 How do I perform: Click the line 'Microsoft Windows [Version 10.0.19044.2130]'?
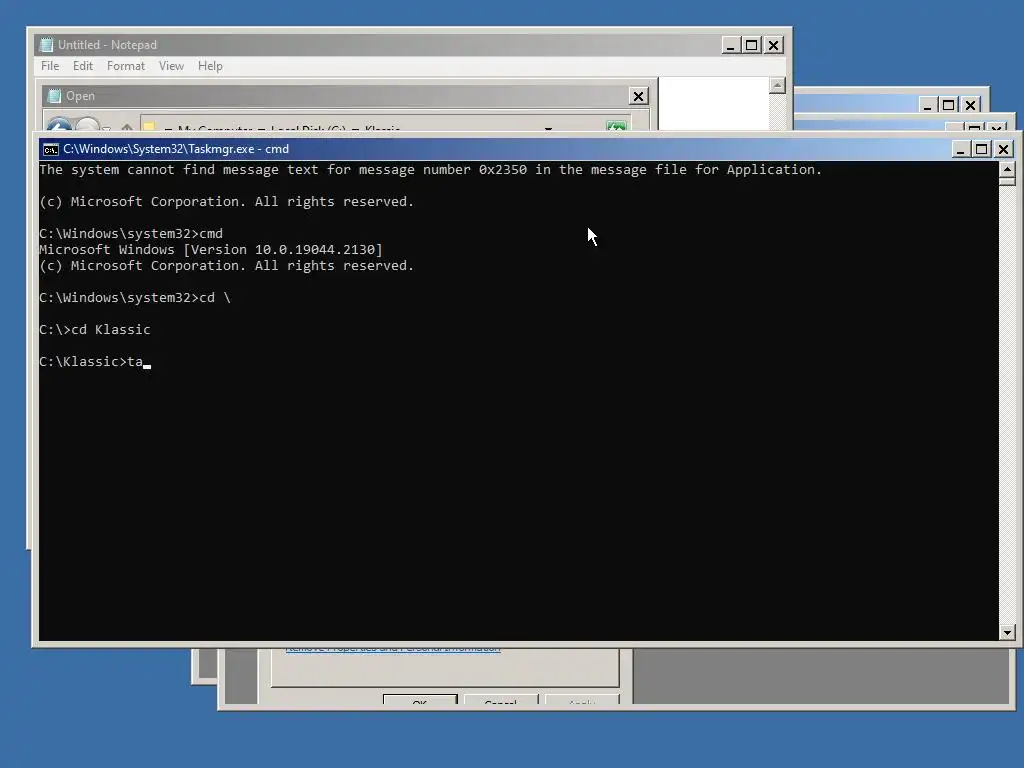tap(211, 249)
